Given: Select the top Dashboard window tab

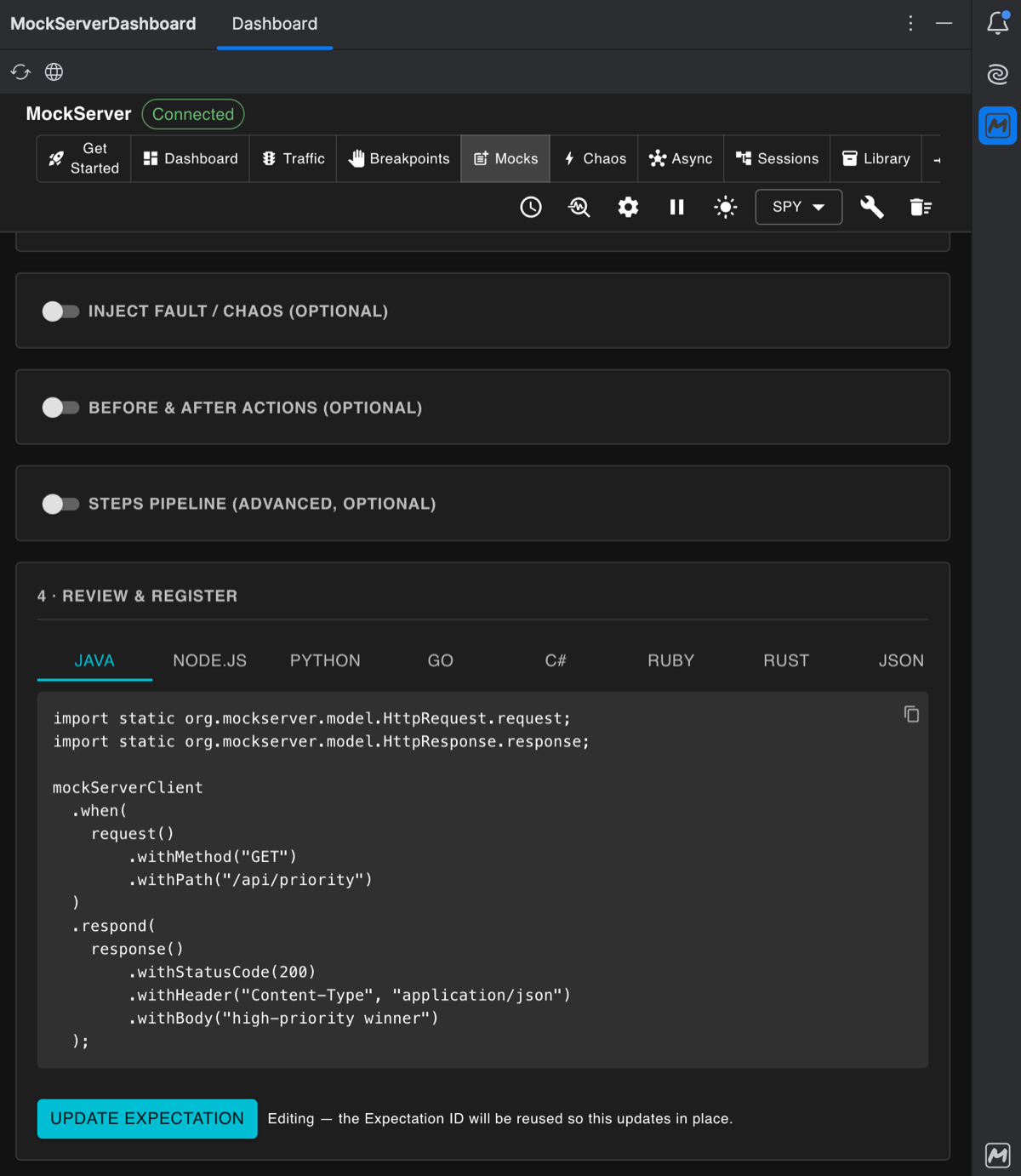Looking at the screenshot, I should 275,24.
